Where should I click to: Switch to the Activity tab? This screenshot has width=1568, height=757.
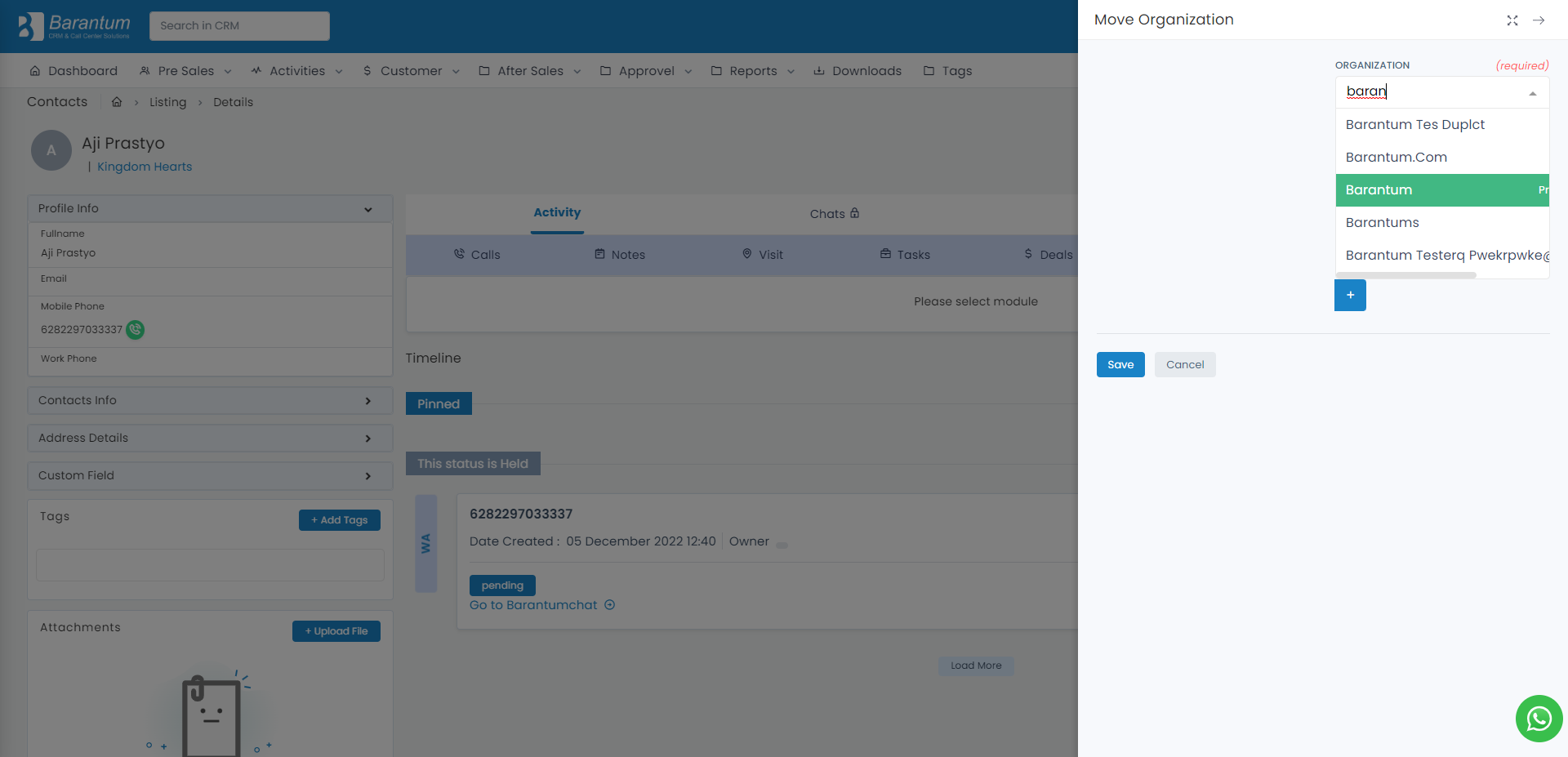[x=557, y=212]
